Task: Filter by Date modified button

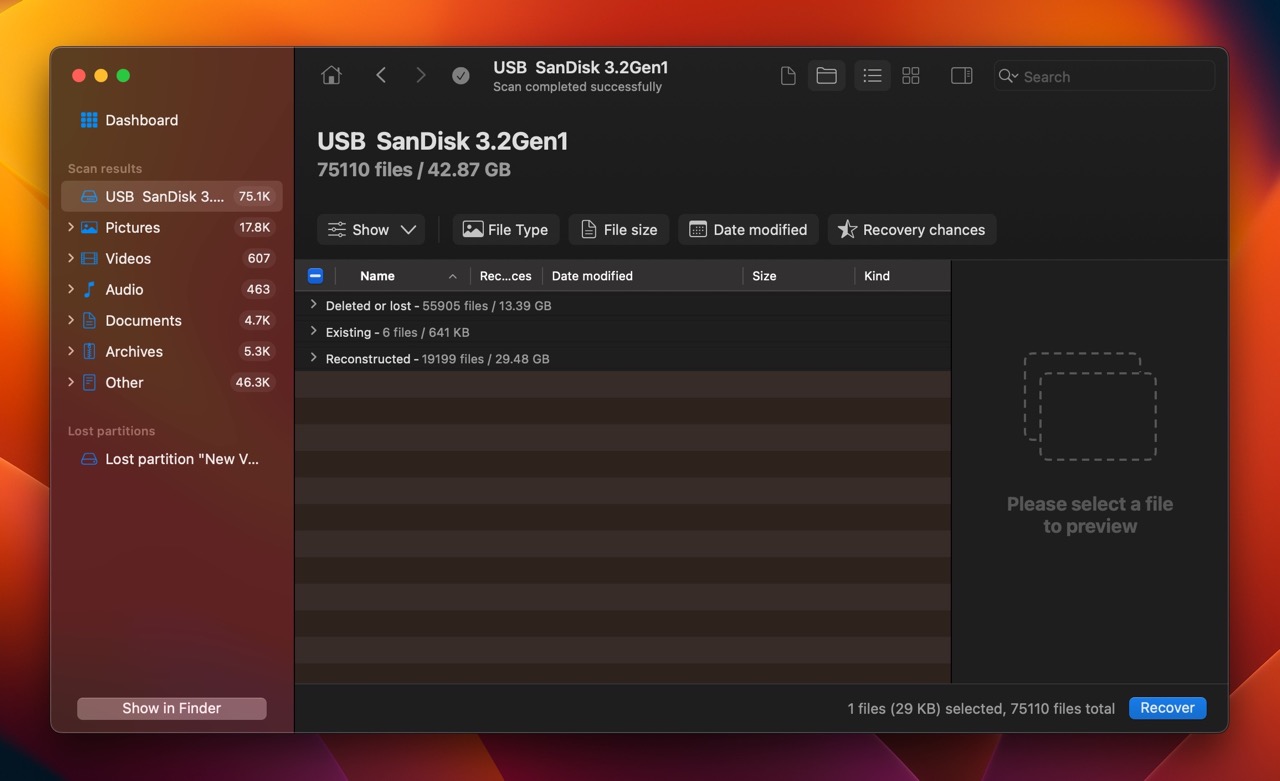Action: (x=748, y=229)
